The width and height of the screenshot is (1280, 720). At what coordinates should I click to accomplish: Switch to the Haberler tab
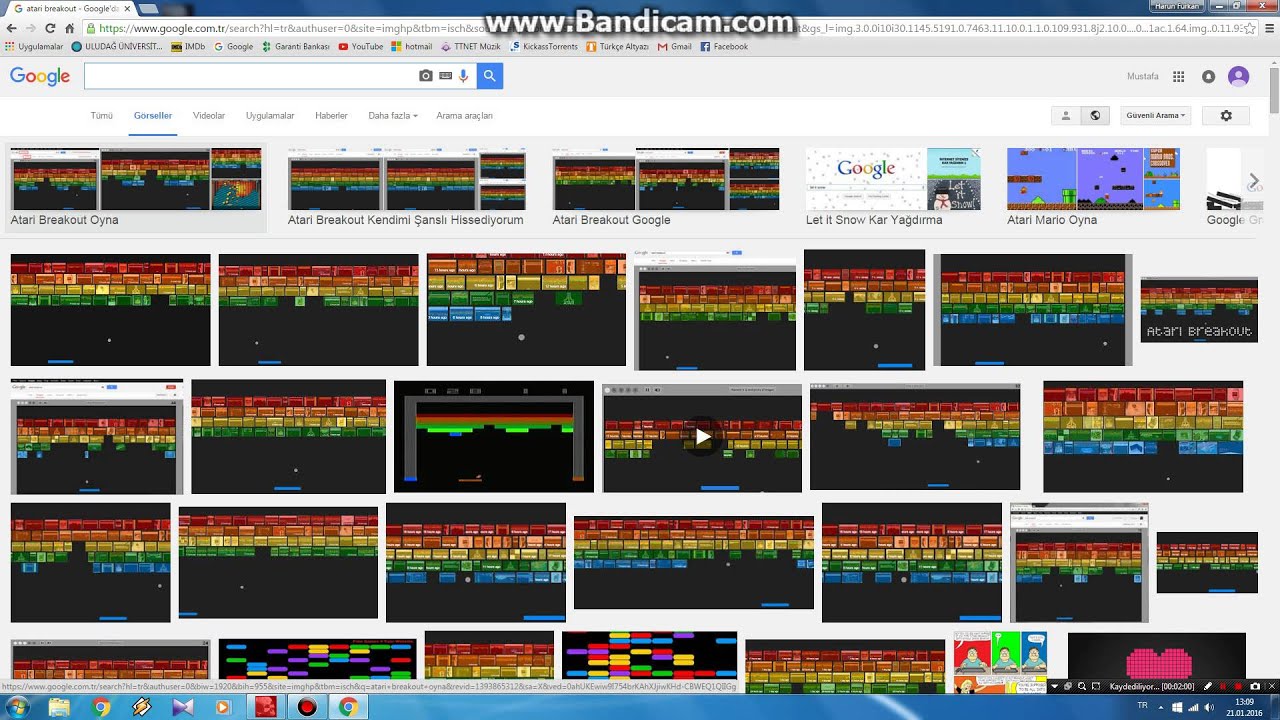pyautogui.click(x=331, y=116)
